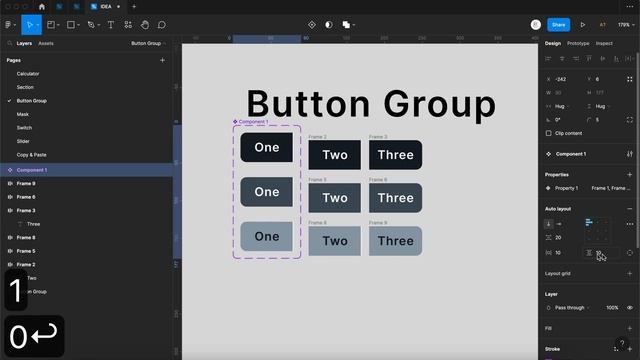Select the Pen tool
640x360 pixels.
click(91, 25)
